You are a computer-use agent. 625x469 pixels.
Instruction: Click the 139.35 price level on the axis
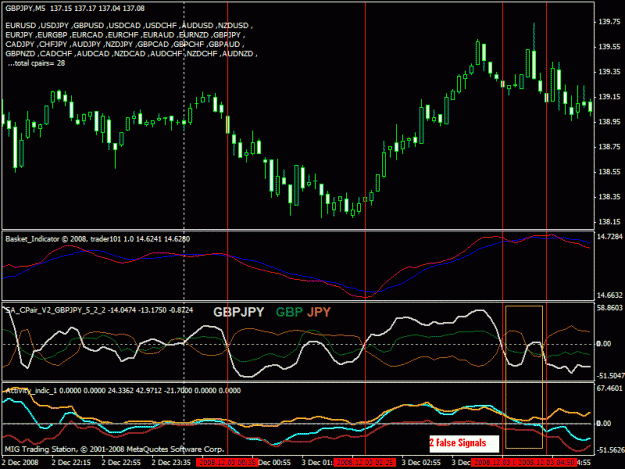[x=609, y=72]
